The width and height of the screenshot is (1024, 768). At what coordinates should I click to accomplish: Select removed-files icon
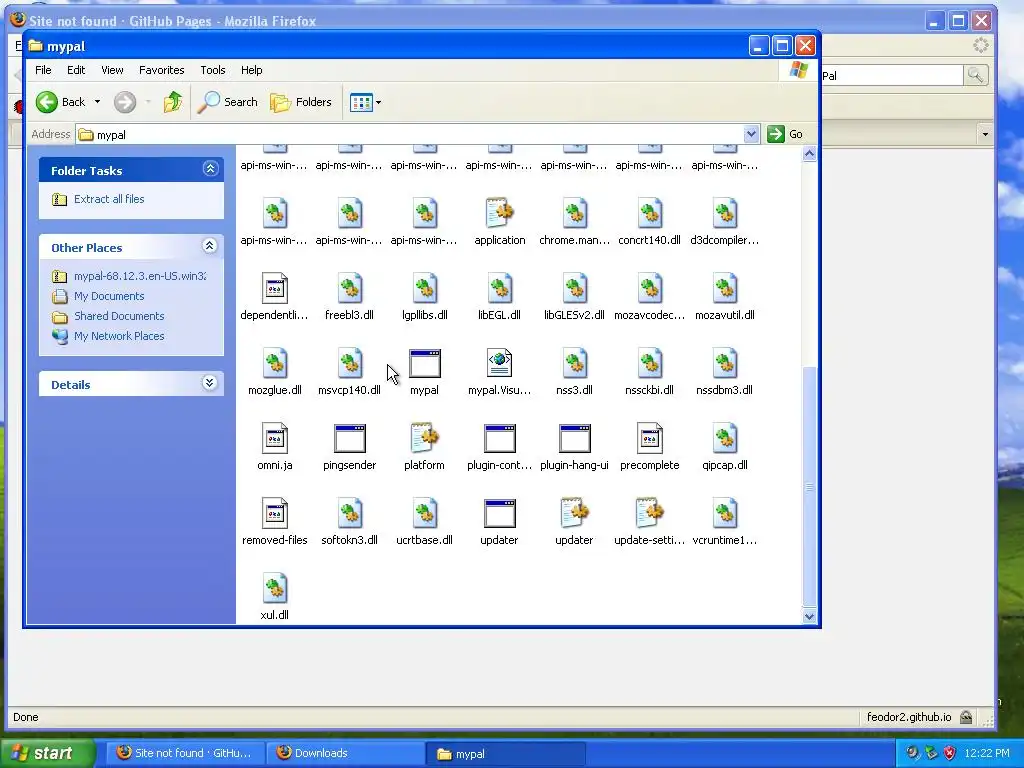pos(274,513)
